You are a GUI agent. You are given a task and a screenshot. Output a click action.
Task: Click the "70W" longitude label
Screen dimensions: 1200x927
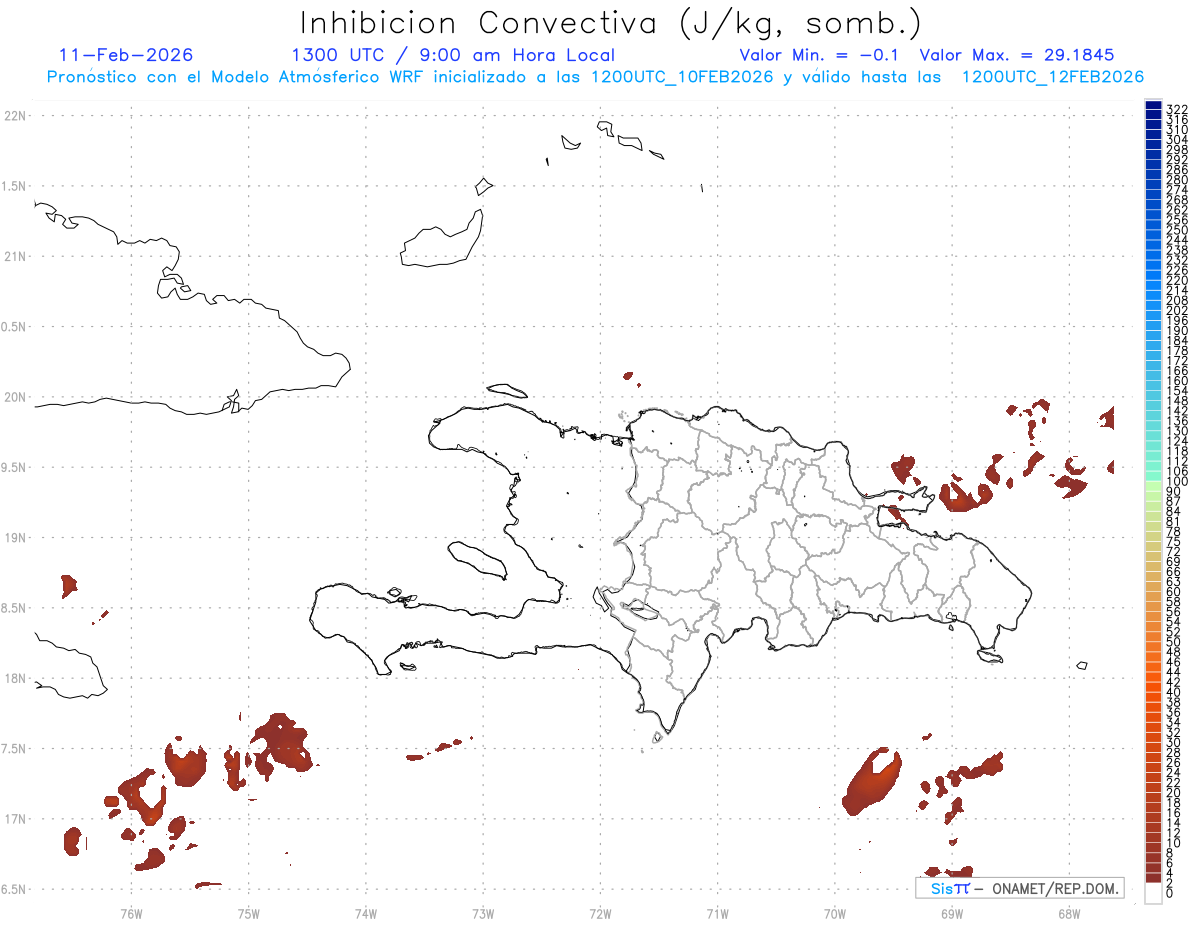835,913
